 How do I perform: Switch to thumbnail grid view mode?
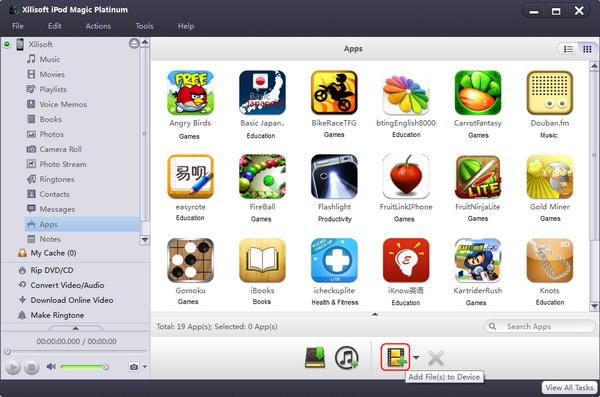tap(587, 49)
